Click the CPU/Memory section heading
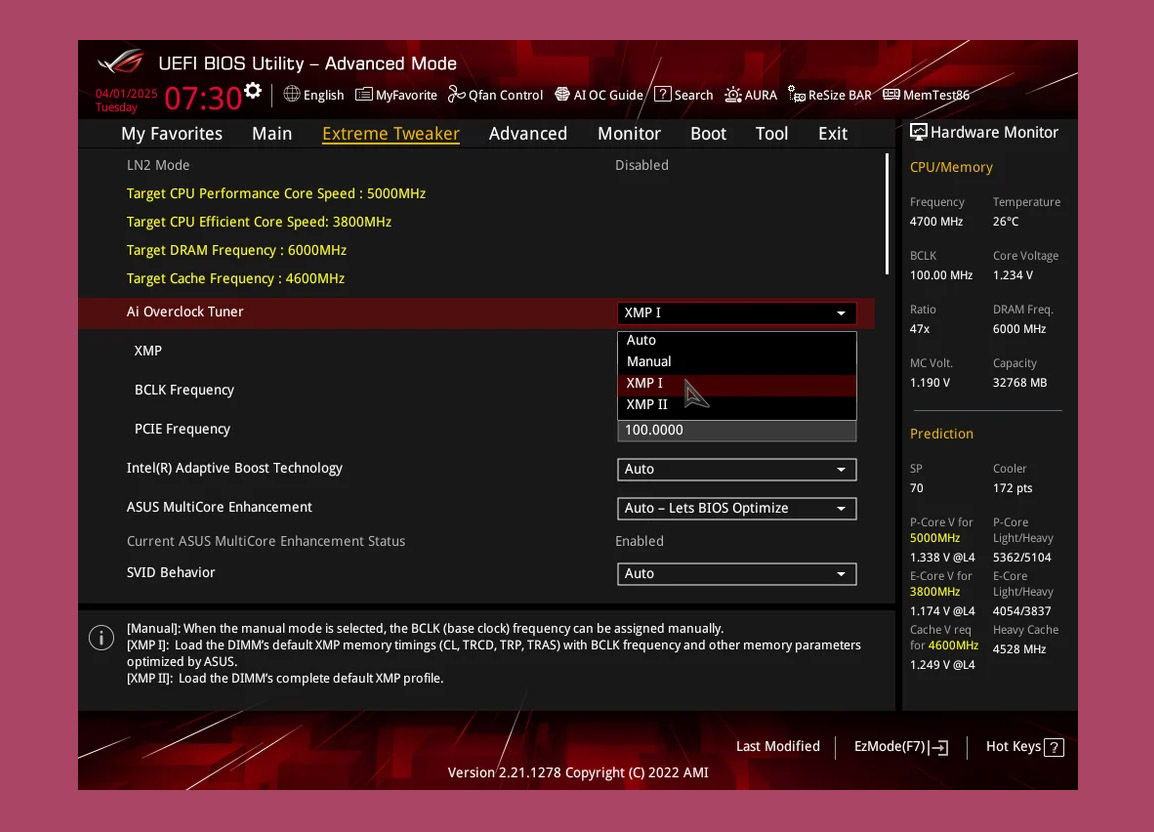Image resolution: width=1154 pixels, height=832 pixels. (x=951, y=167)
